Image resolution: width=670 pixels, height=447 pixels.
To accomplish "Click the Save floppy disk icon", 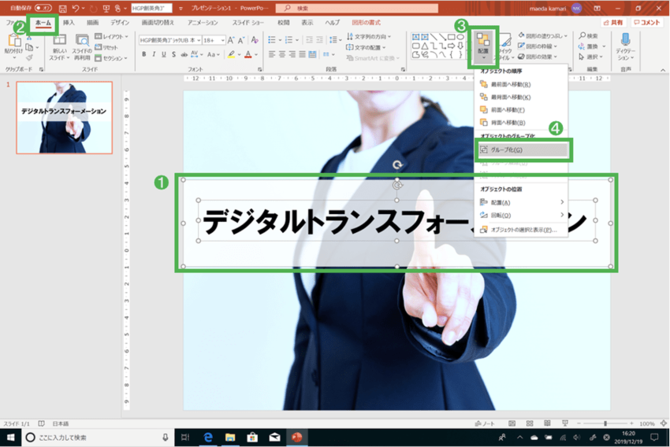I will pyautogui.click(x=62, y=9).
